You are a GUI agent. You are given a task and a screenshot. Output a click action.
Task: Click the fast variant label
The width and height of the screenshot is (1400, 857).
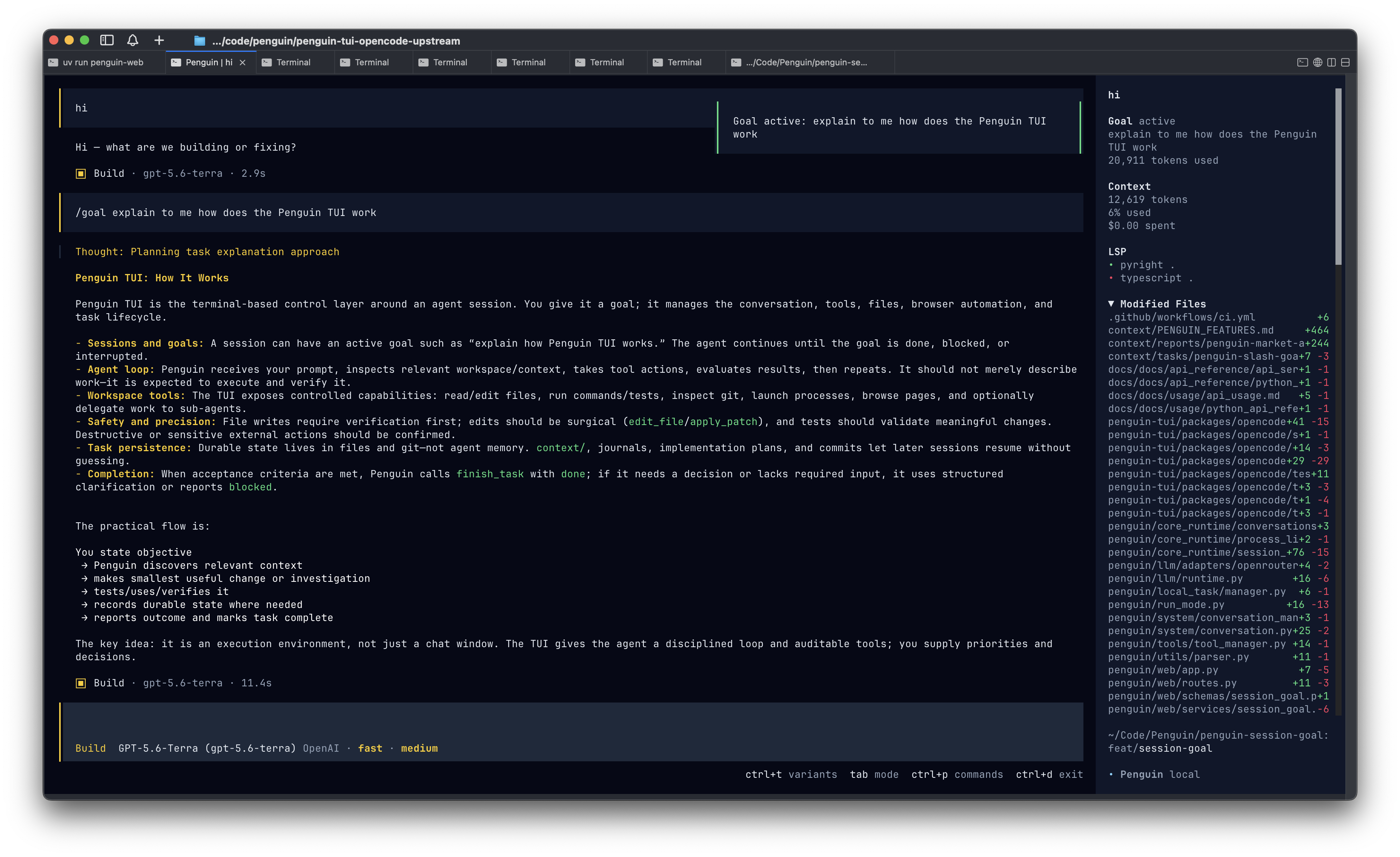tap(370, 749)
